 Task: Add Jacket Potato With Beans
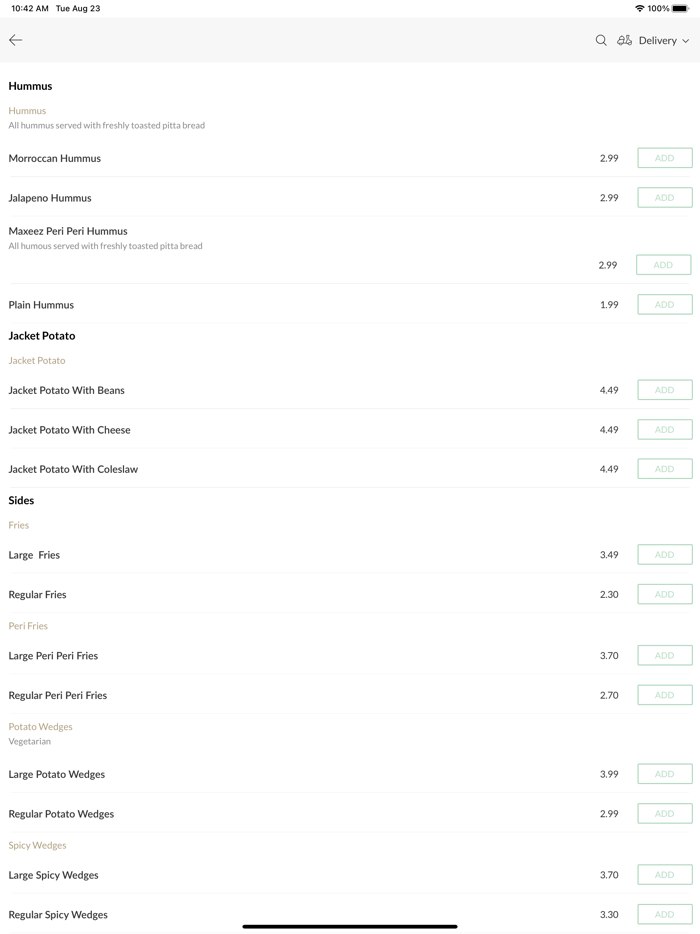(664, 390)
